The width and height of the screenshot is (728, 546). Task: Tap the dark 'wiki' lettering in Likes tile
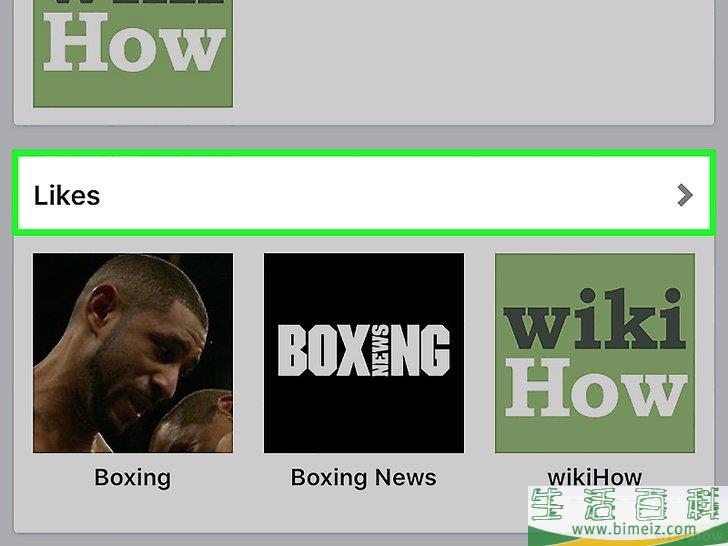point(595,318)
